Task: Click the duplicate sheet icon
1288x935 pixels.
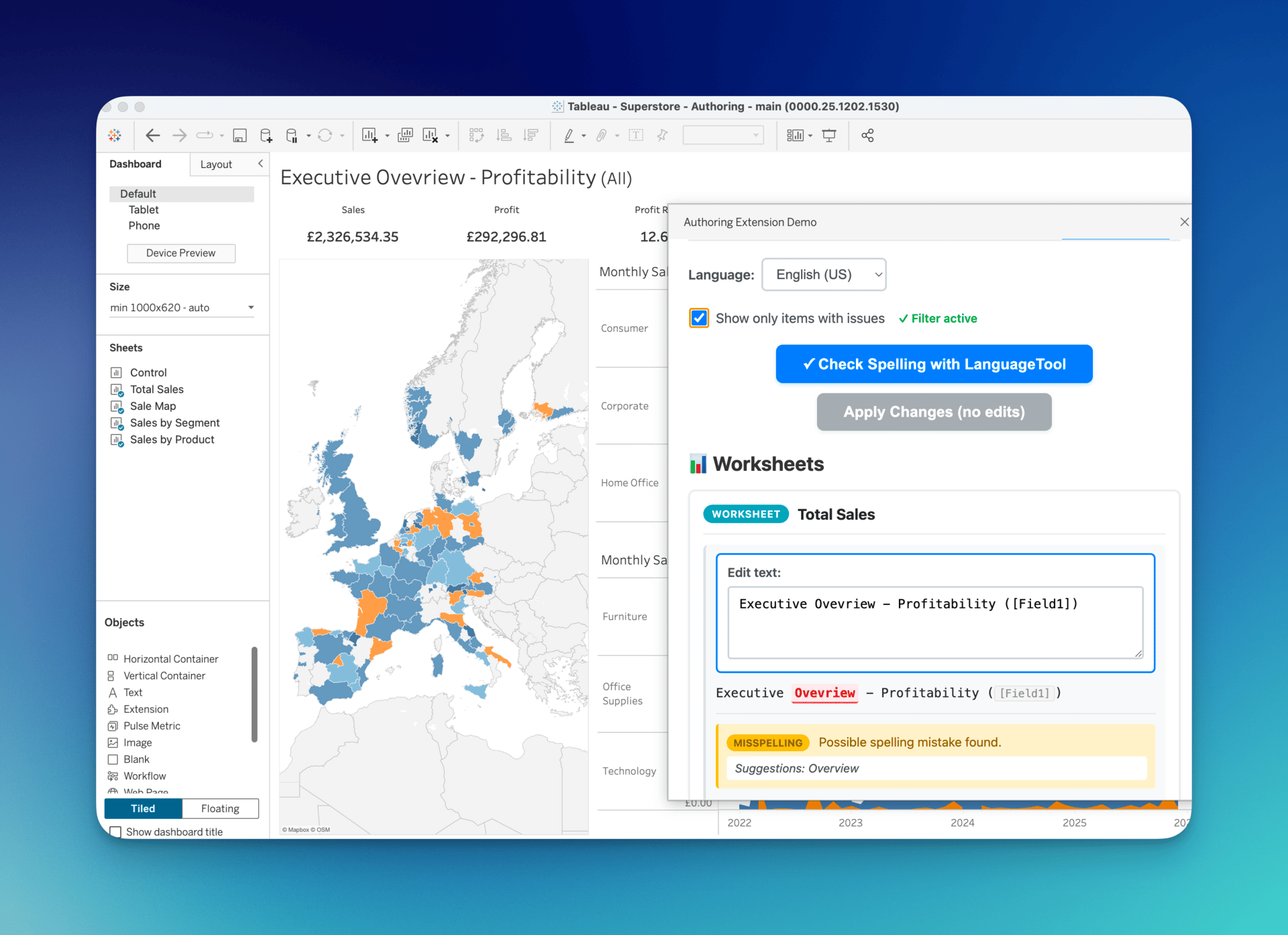Action: click(x=405, y=135)
